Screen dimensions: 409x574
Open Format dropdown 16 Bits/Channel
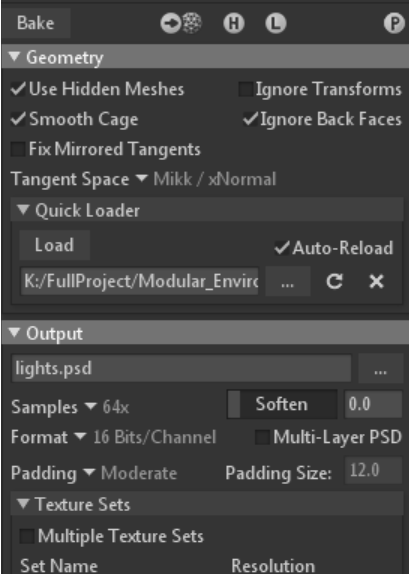click(x=114, y=437)
